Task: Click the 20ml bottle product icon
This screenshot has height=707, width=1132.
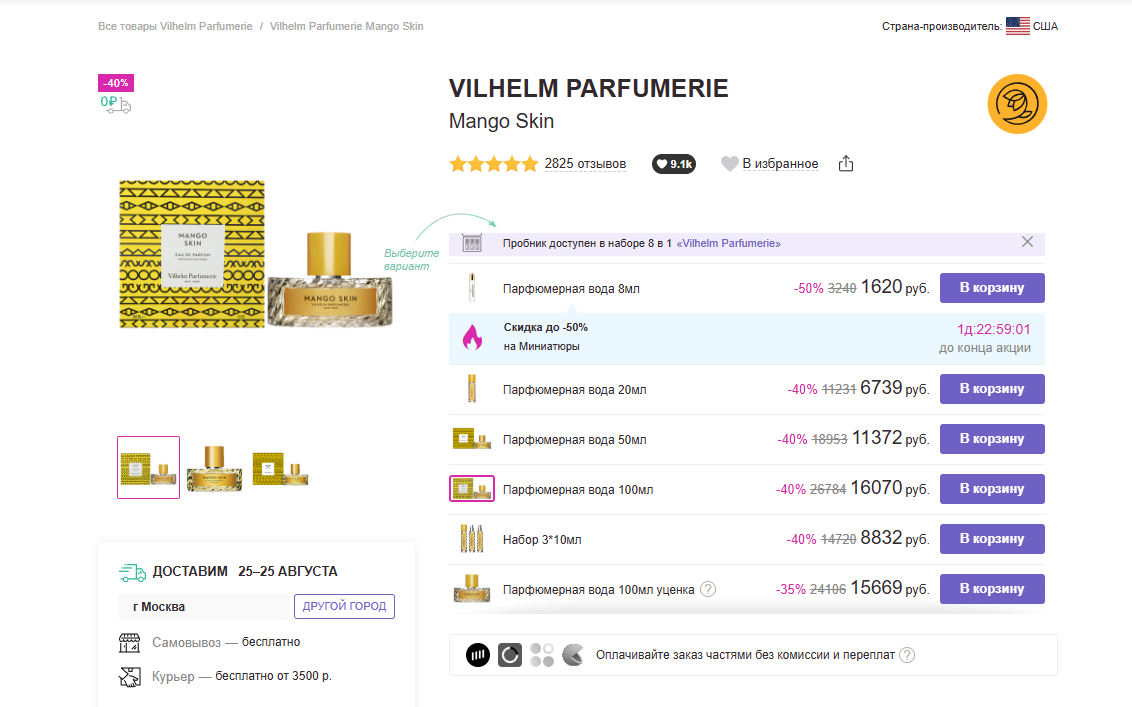Action: pyautogui.click(x=471, y=389)
